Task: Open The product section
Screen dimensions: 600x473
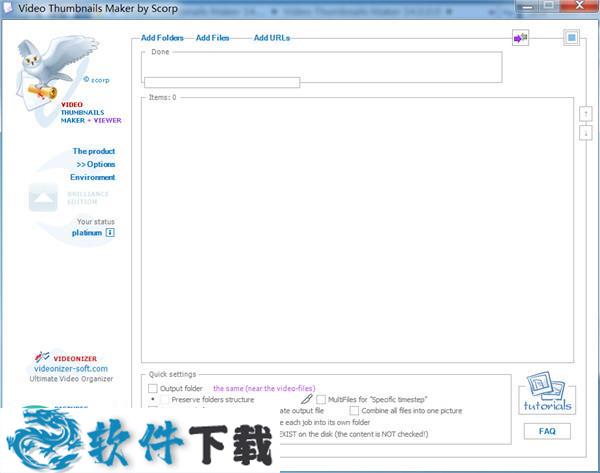Action: [x=94, y=151]
